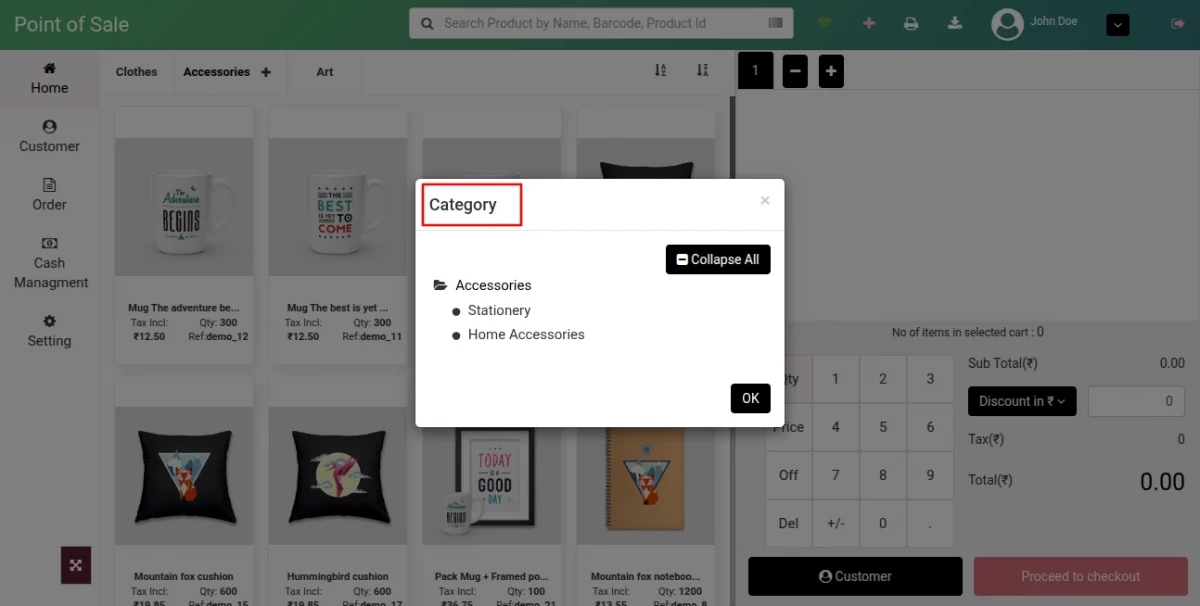
Task: Click Mug The best is yet thumbnail
Action: click(338, 207)
